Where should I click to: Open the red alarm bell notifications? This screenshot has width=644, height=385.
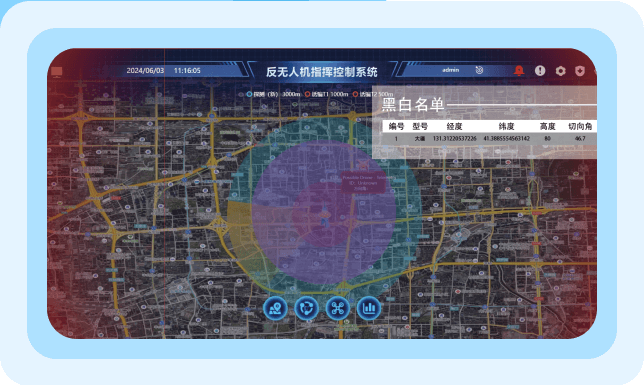click(519, 71)
